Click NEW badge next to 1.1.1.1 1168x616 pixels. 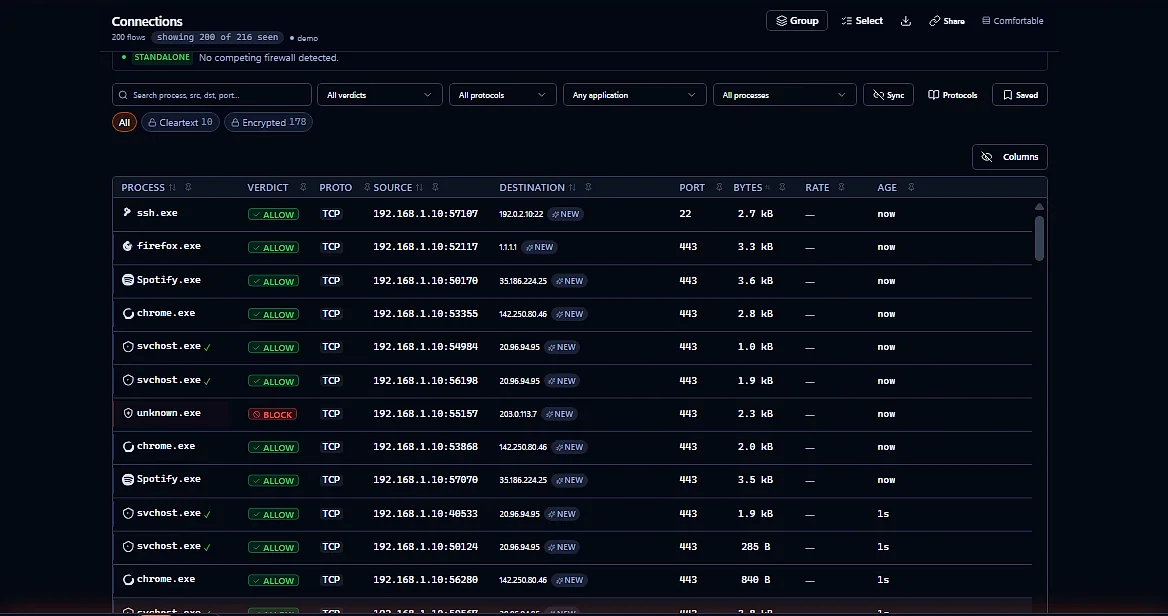coord(539,247)
